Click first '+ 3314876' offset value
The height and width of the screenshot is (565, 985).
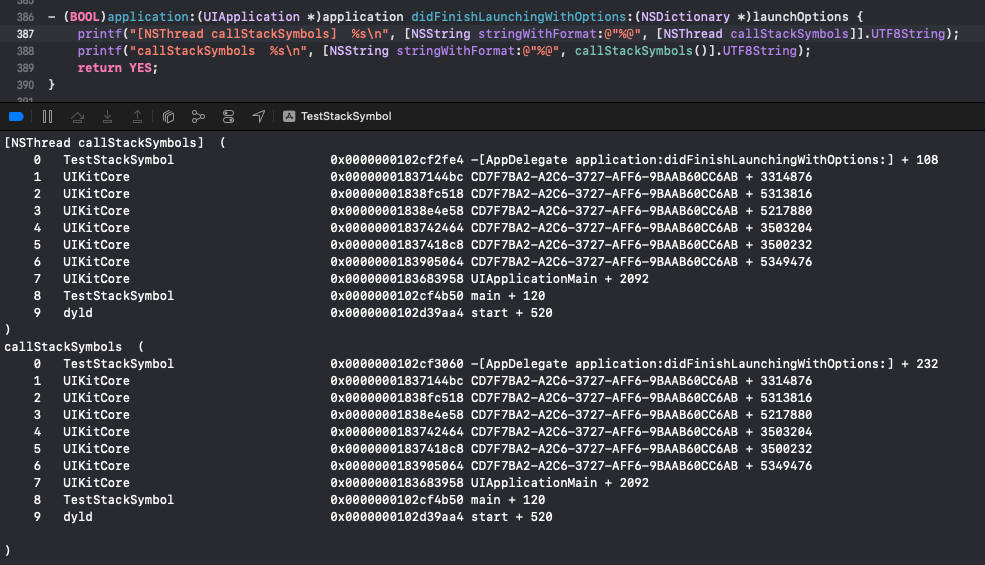pos(779,177)
